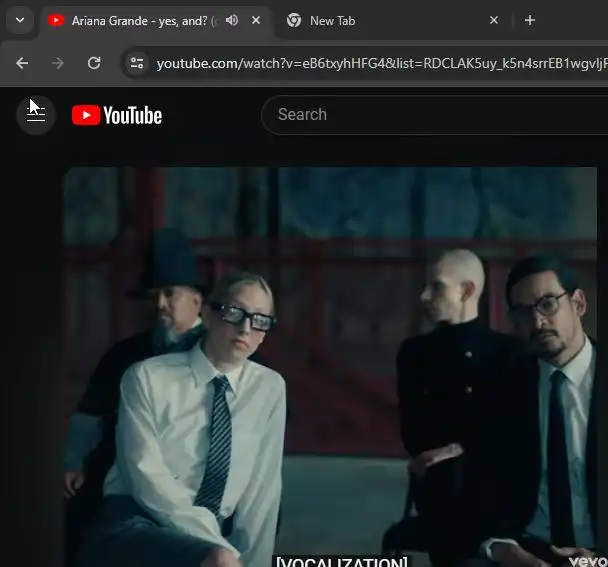Switch to the Ariana Grande YouTube tab

click(155, 21)
